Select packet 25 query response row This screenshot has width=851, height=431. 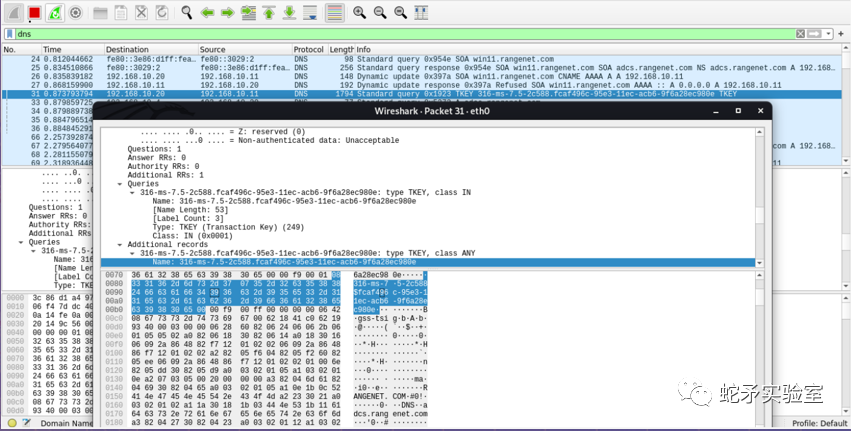(x=421, y=68)
